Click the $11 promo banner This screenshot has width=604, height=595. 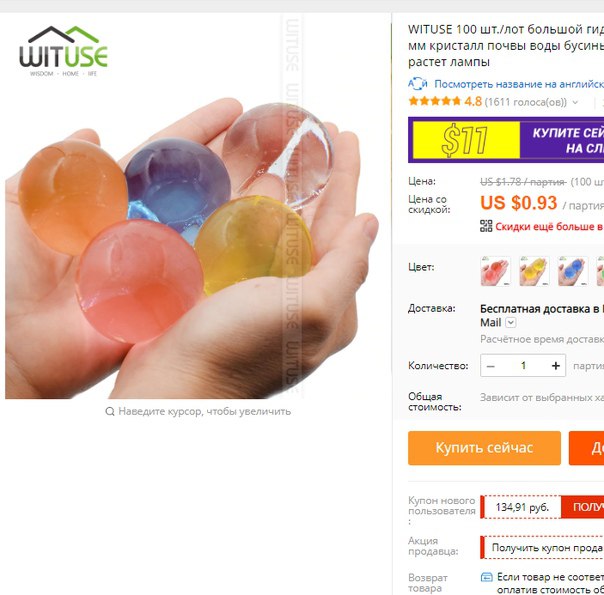506,140
